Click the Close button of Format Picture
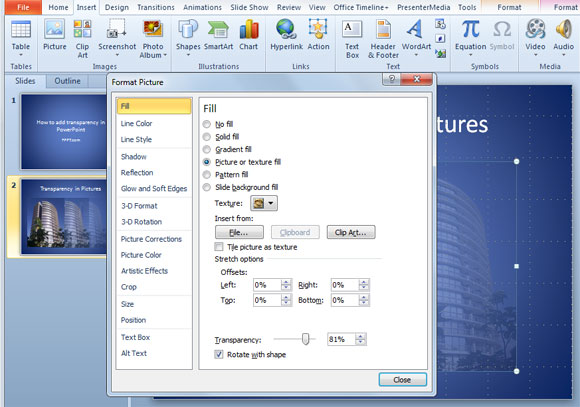Image resolution: width=580 pixels, height=407 pixels. click(x=402, y=380)
